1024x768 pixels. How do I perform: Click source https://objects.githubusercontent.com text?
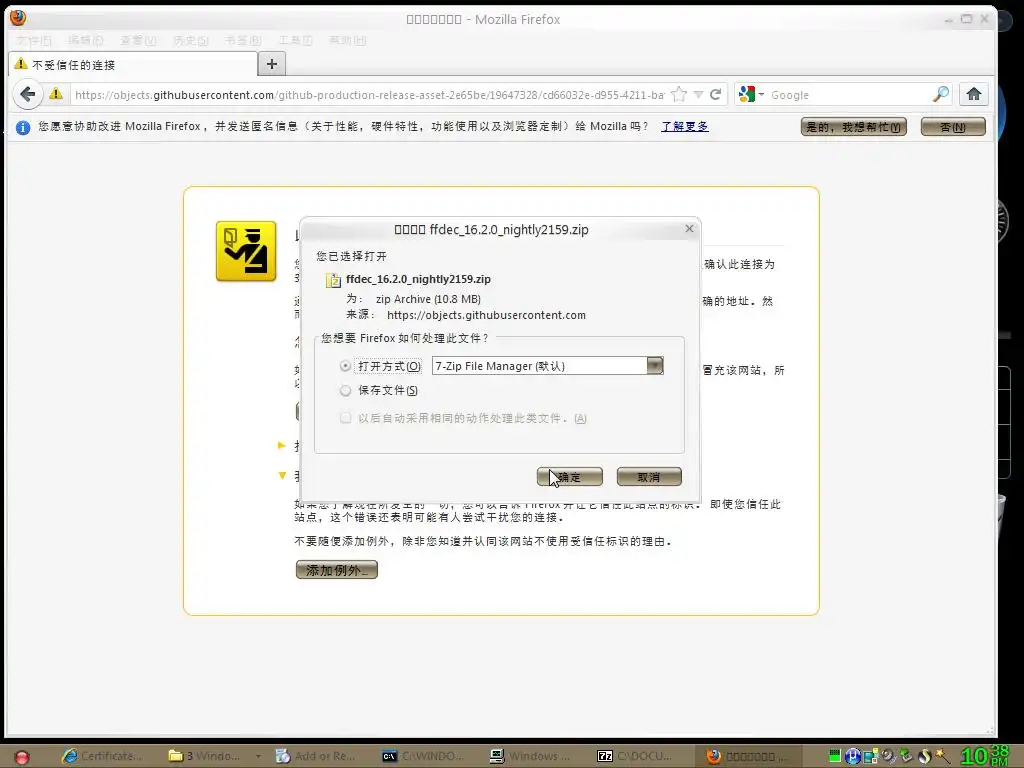[x=487, y=315]
